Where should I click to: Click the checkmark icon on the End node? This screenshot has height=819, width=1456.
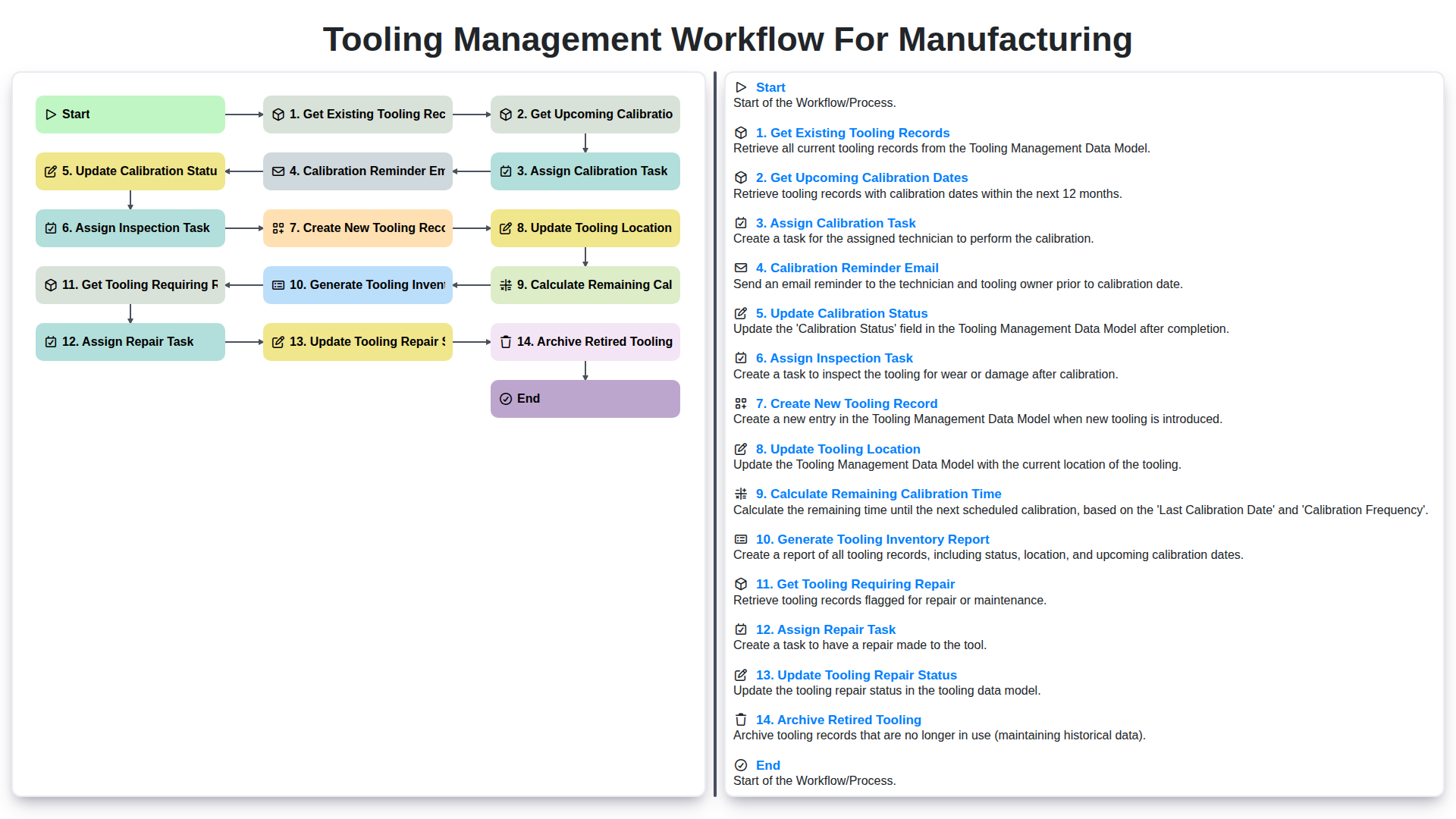[x=505, y=398]
